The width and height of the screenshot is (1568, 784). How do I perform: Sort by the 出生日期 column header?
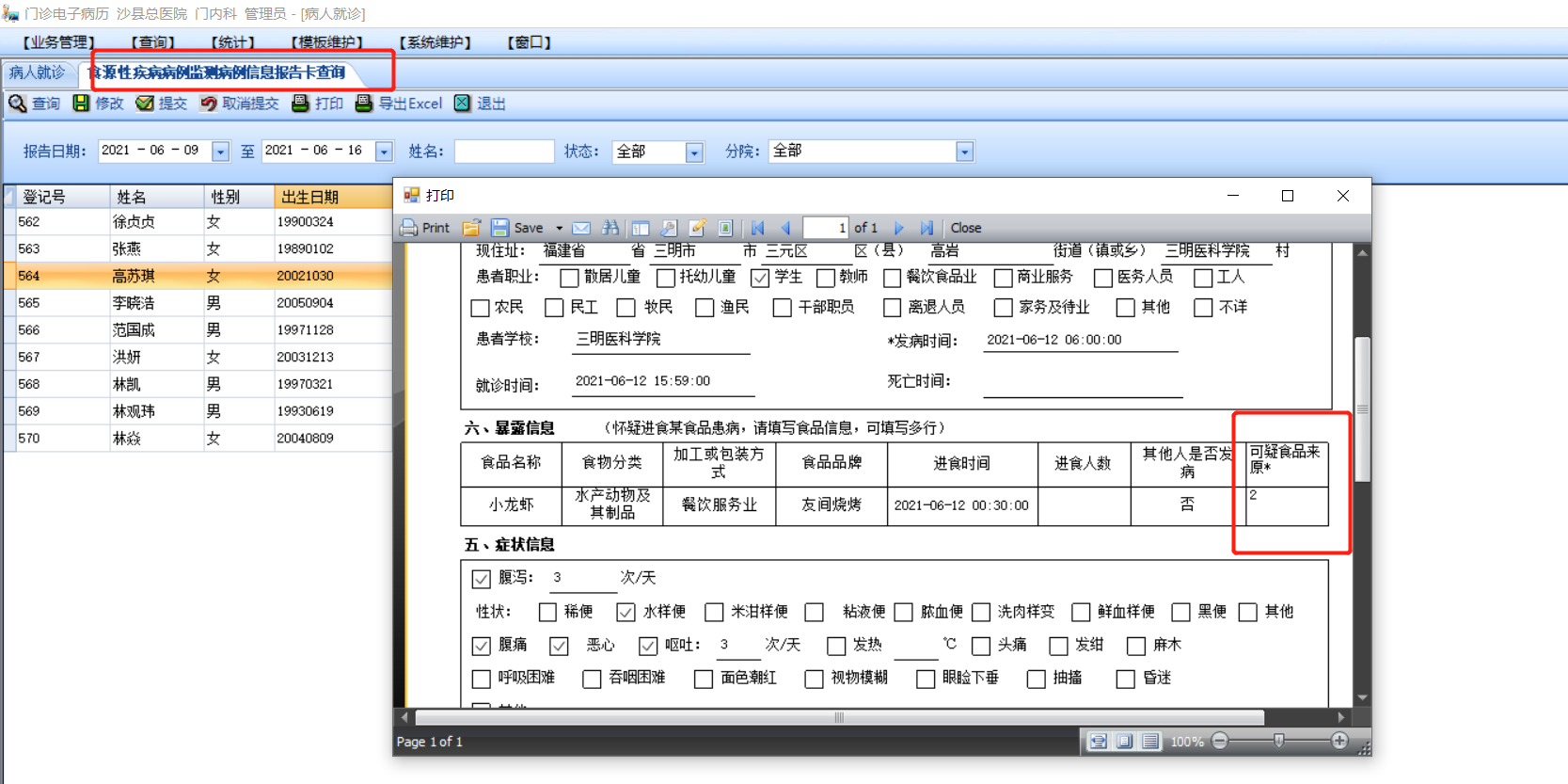(x=333, y=197)
